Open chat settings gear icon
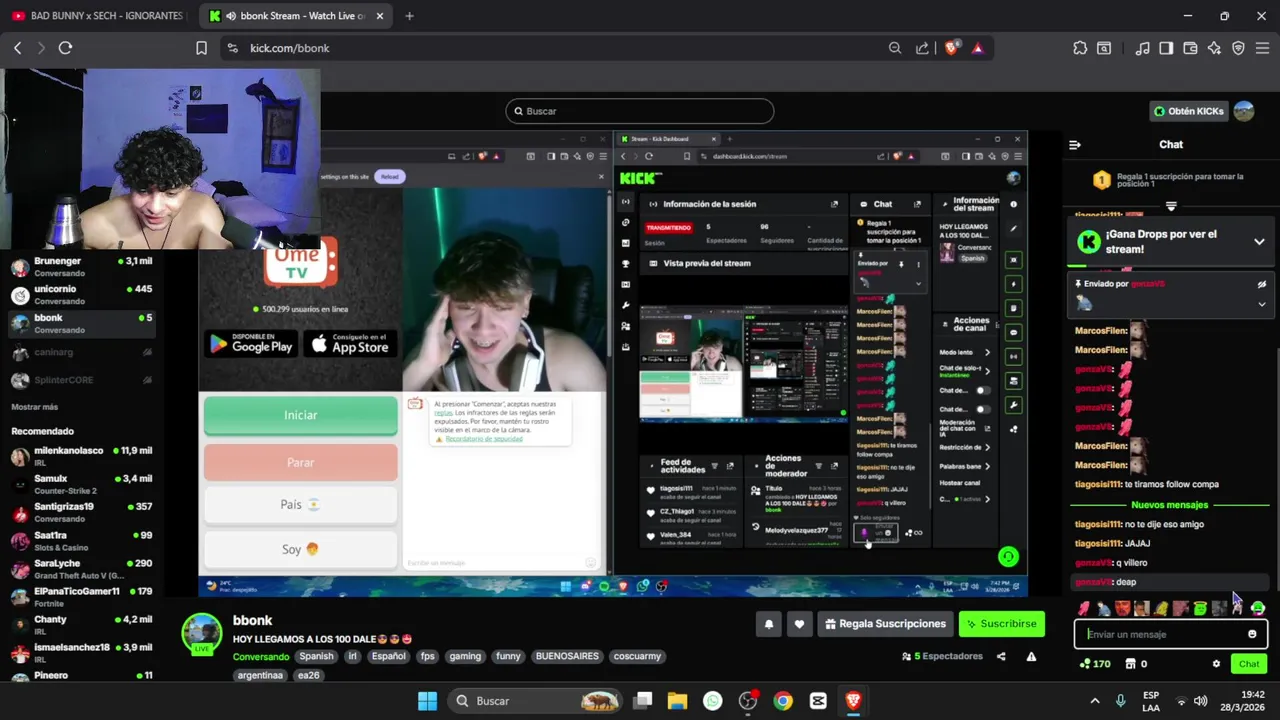The image size is (1280, 720). click(x=1216, y=664)
